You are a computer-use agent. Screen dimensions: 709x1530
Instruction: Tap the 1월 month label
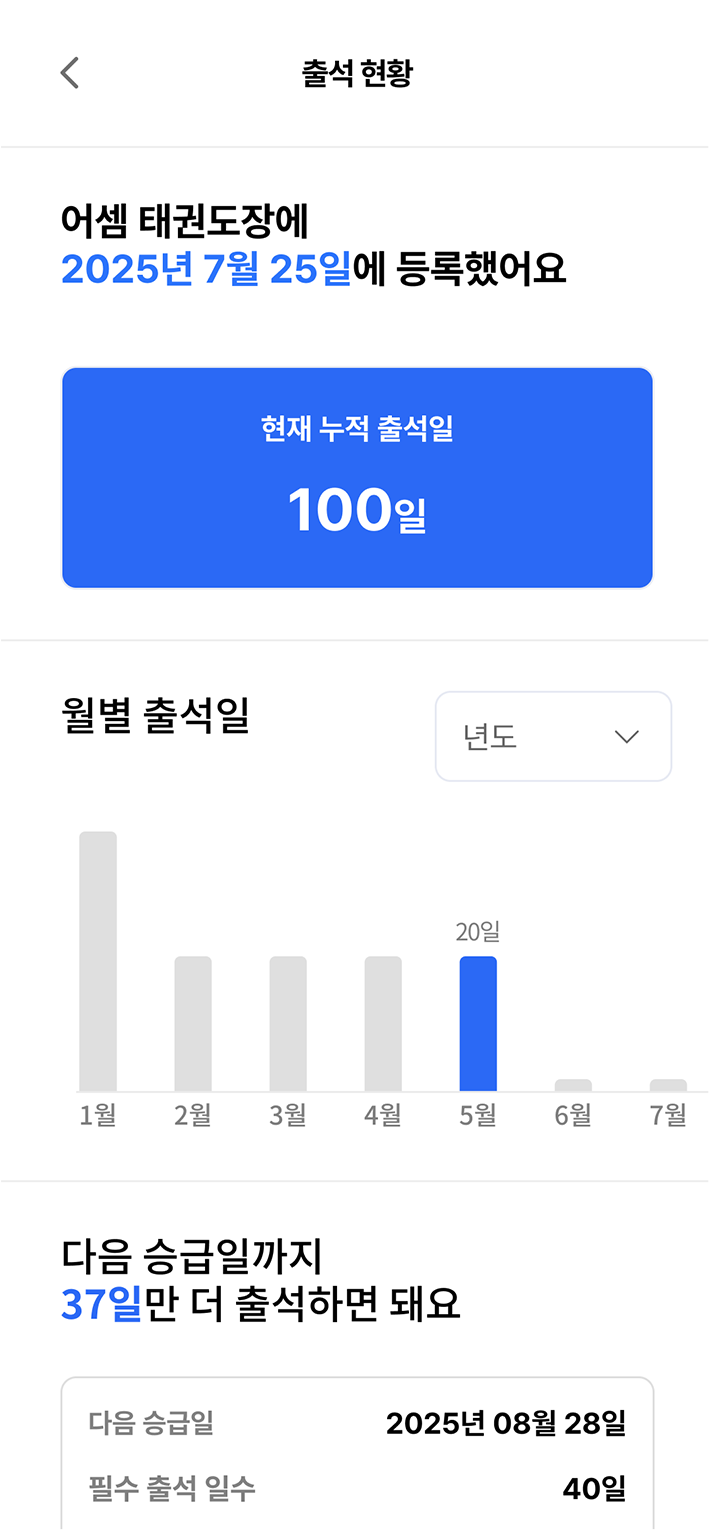pos(98,1115)
